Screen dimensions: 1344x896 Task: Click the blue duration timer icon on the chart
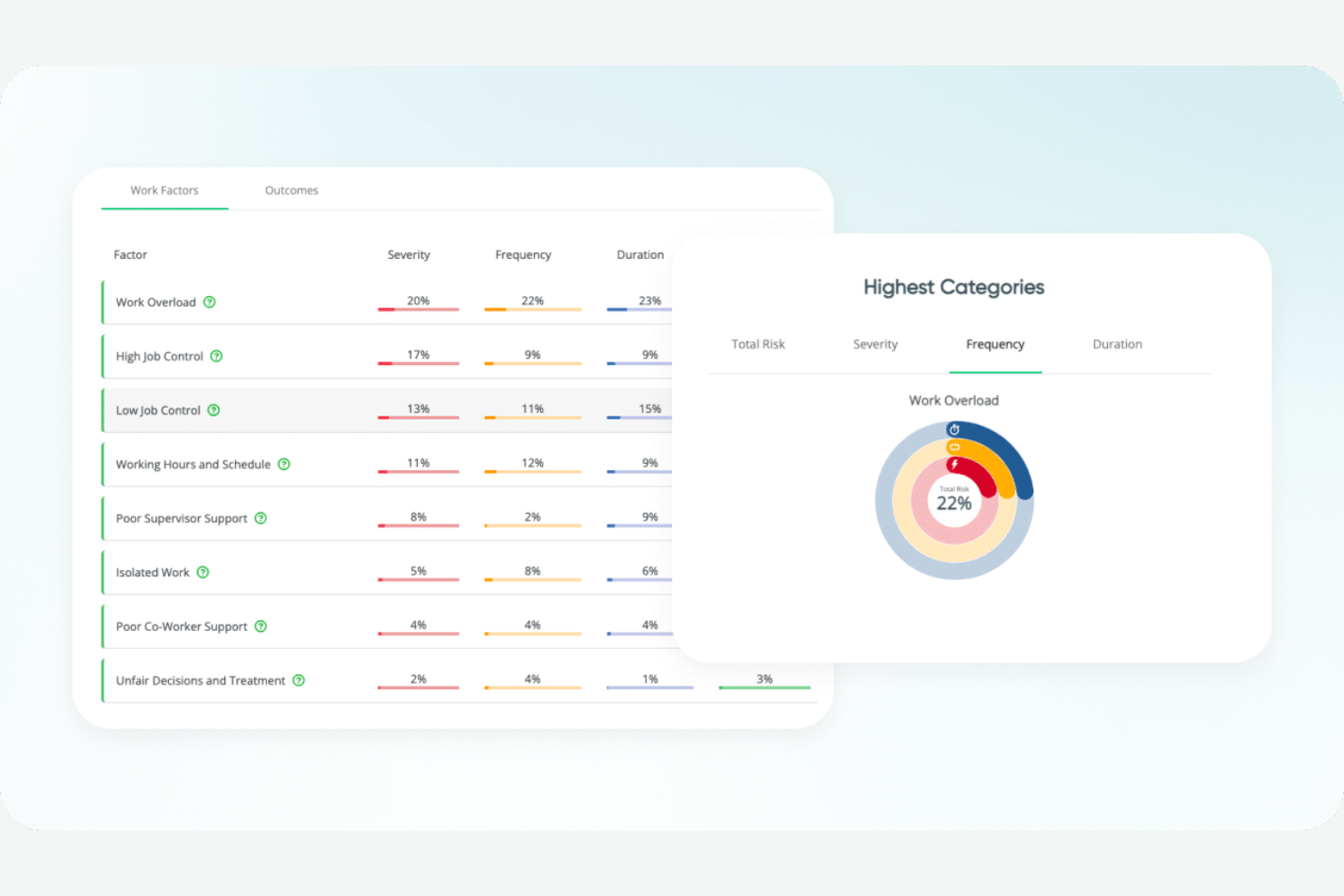click(954, 429)
